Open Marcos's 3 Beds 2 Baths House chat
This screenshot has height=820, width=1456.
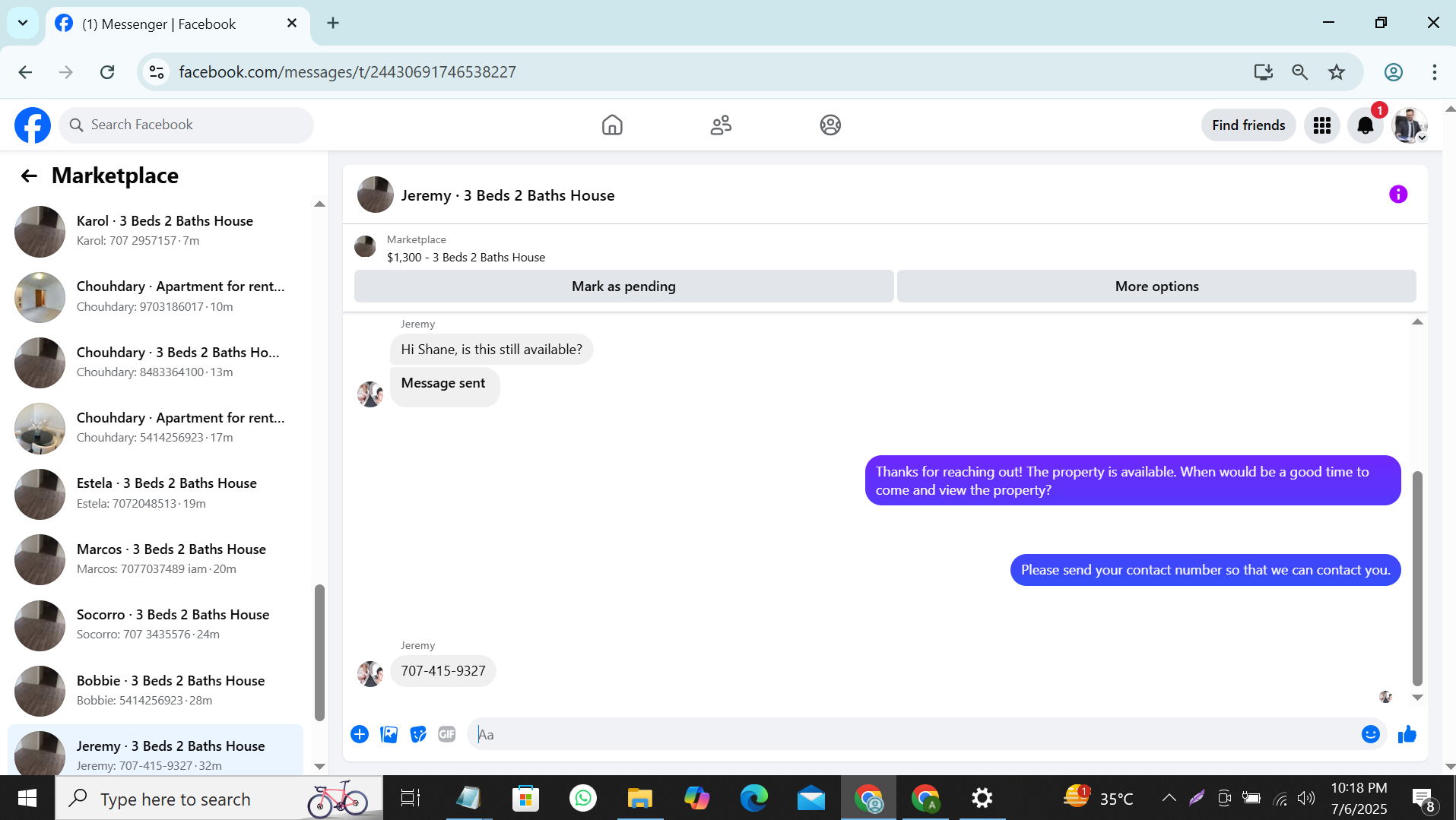pos(155,559)
